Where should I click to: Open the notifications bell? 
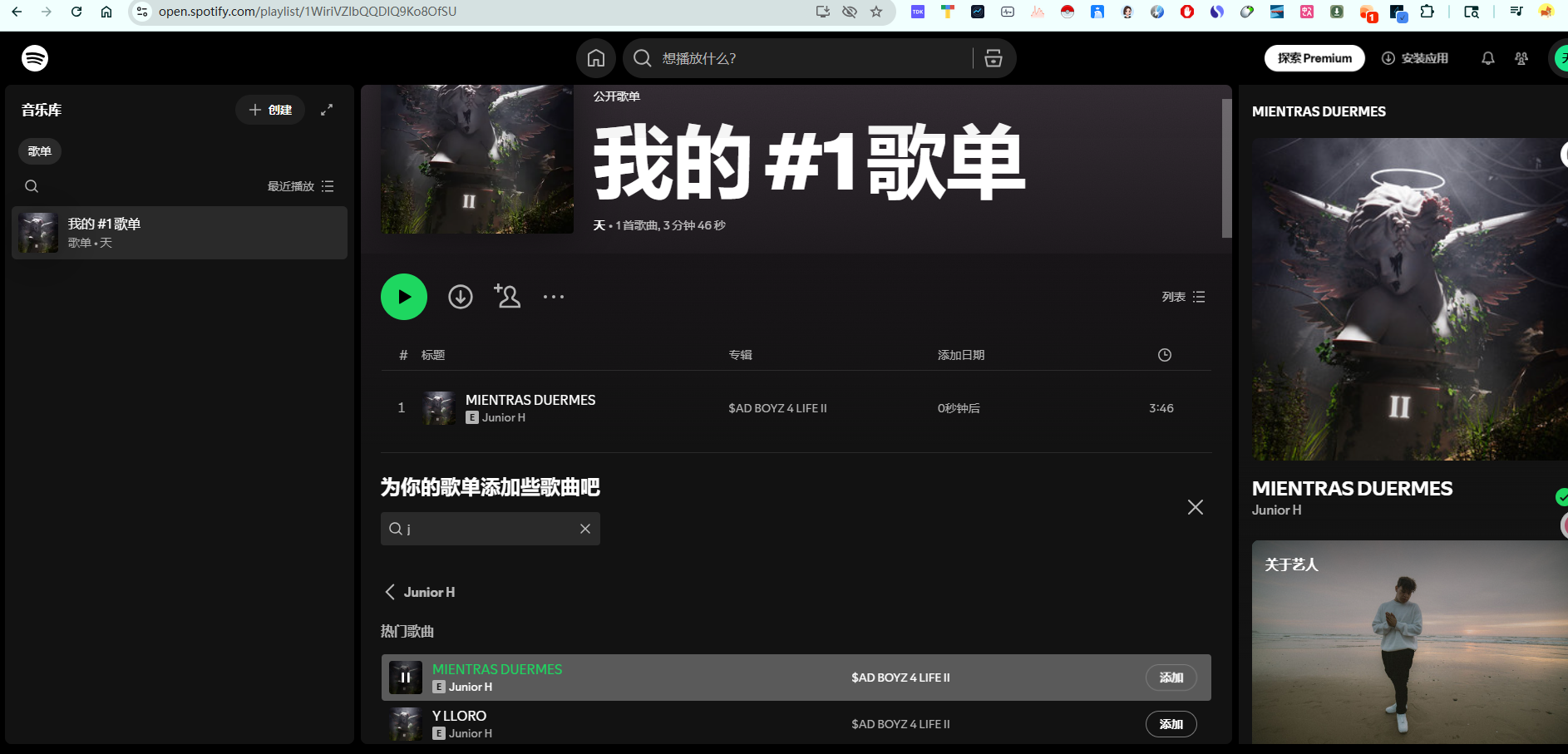[1488, 58]
